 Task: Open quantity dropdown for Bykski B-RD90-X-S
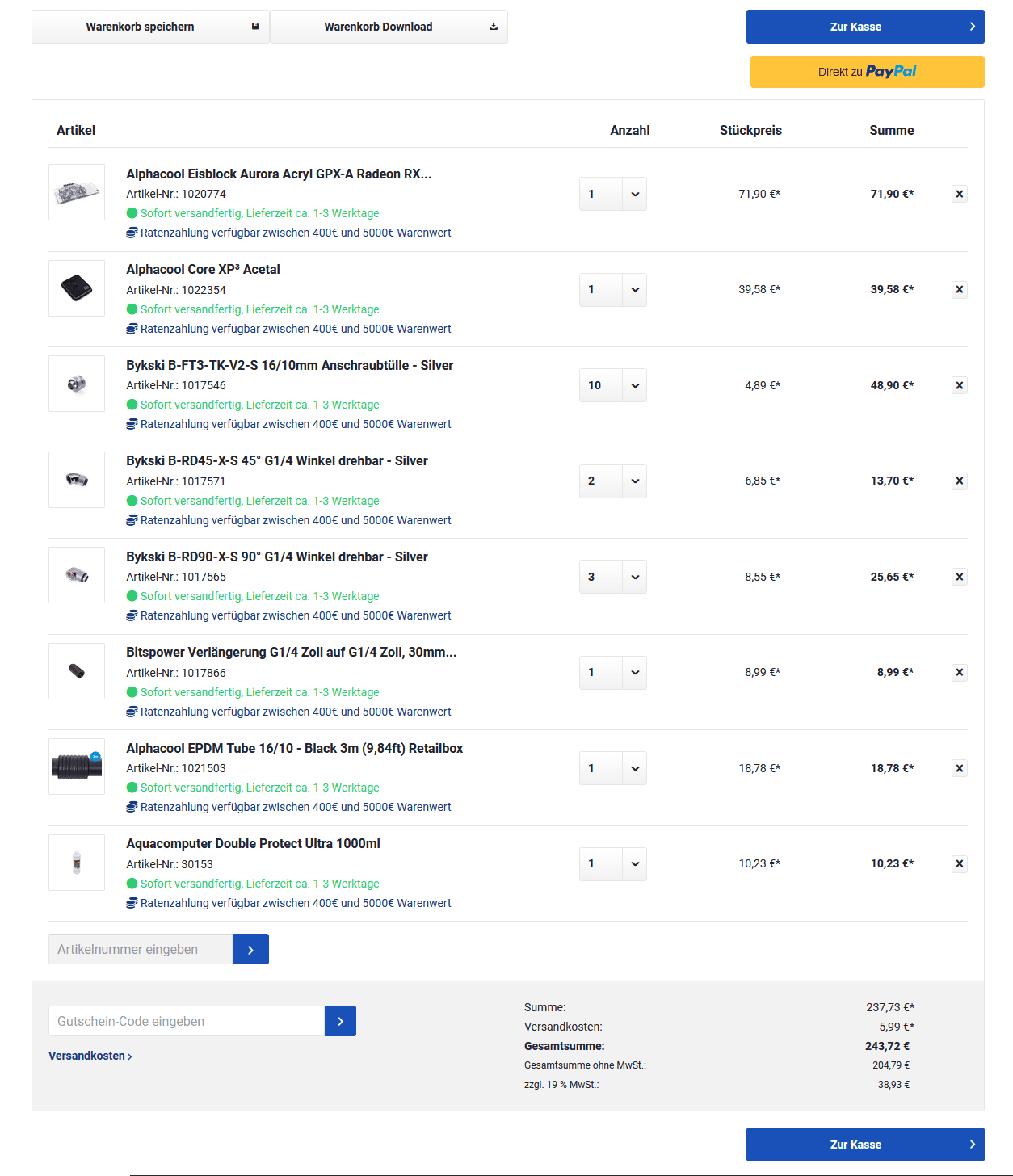tap(613, 577)
